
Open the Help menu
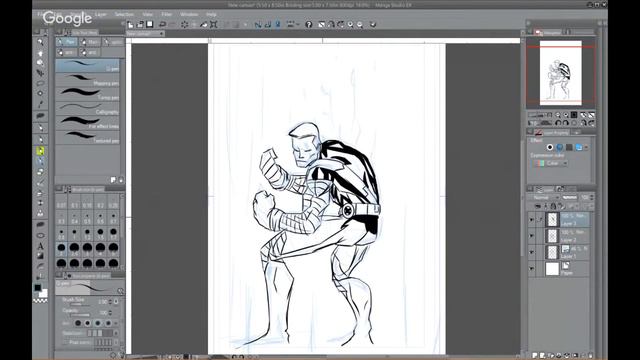click(211, 14)
